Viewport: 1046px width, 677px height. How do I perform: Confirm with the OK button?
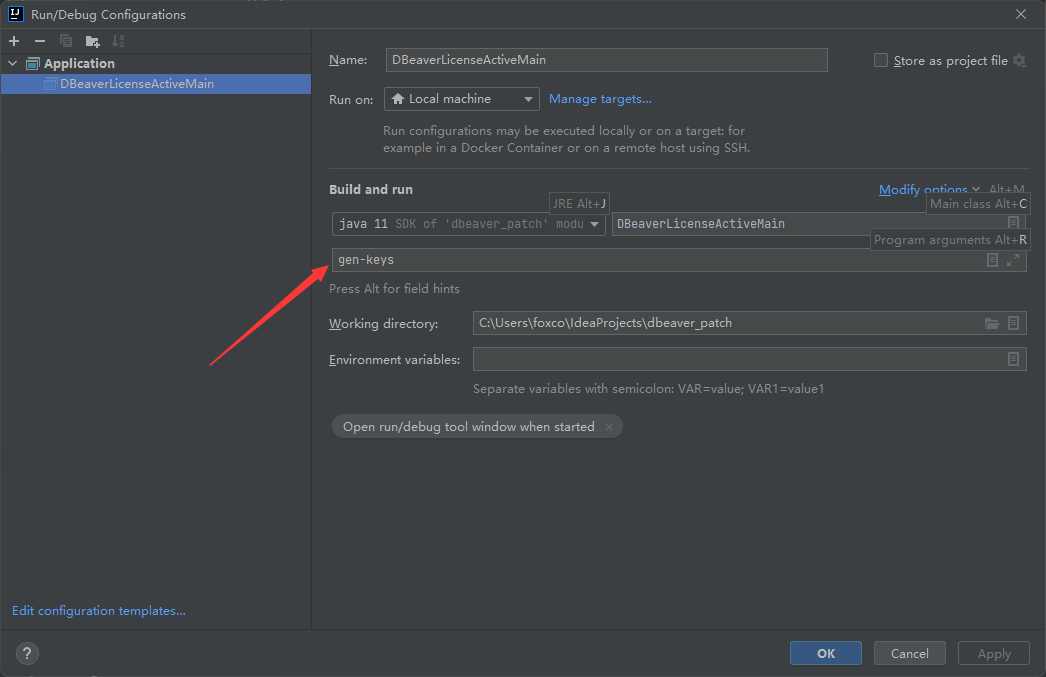[825, 653]
